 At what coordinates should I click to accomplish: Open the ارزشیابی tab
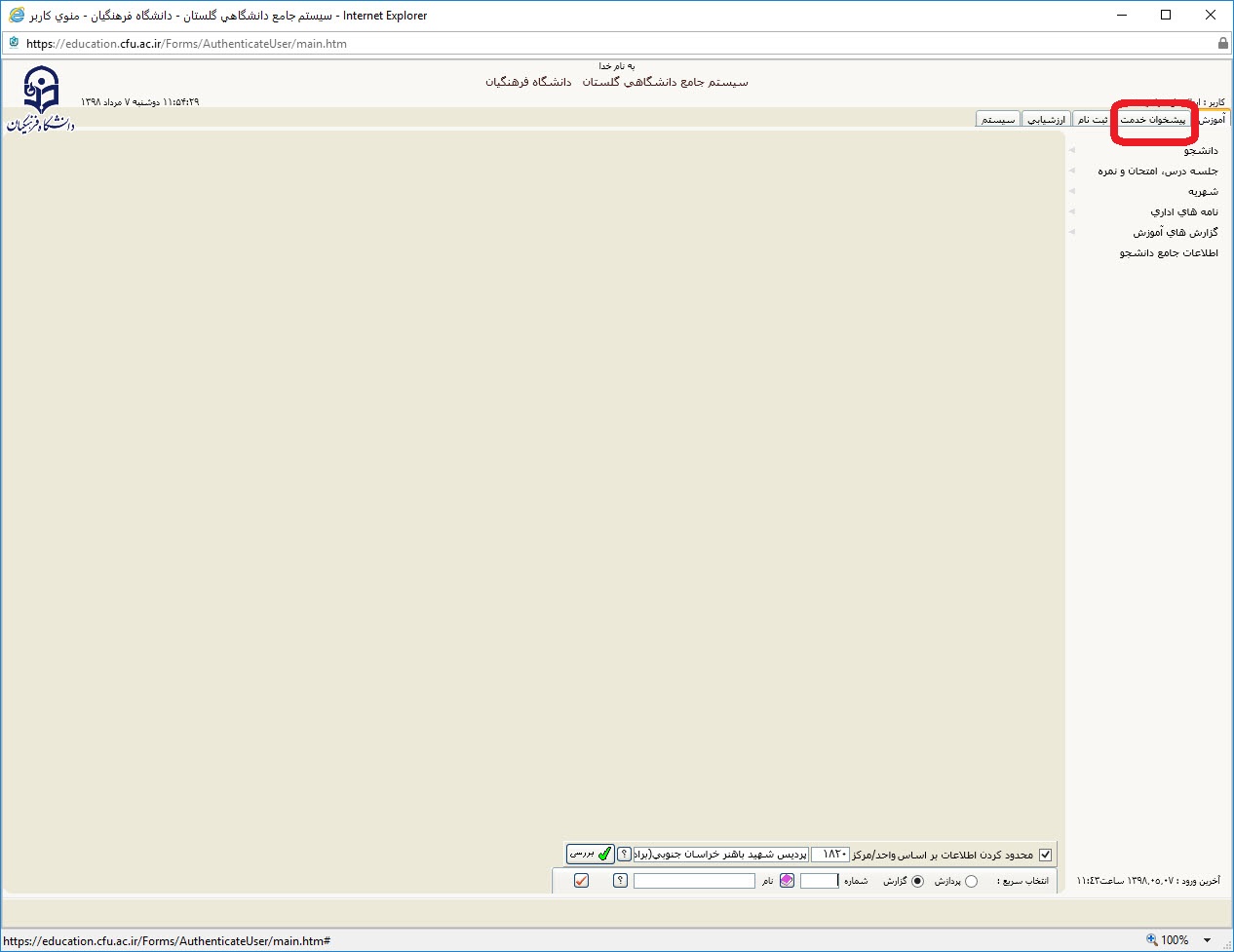tap(1046, 120)
